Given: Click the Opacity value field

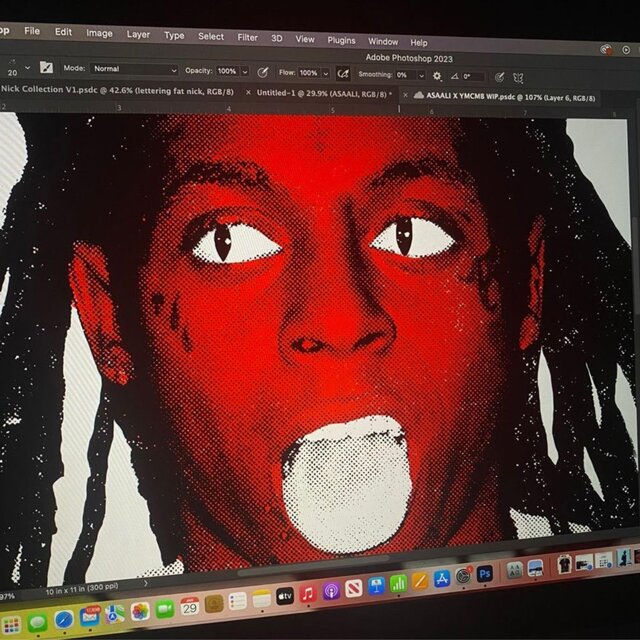Looking at the screenshot, I should [x=227, y=71].
